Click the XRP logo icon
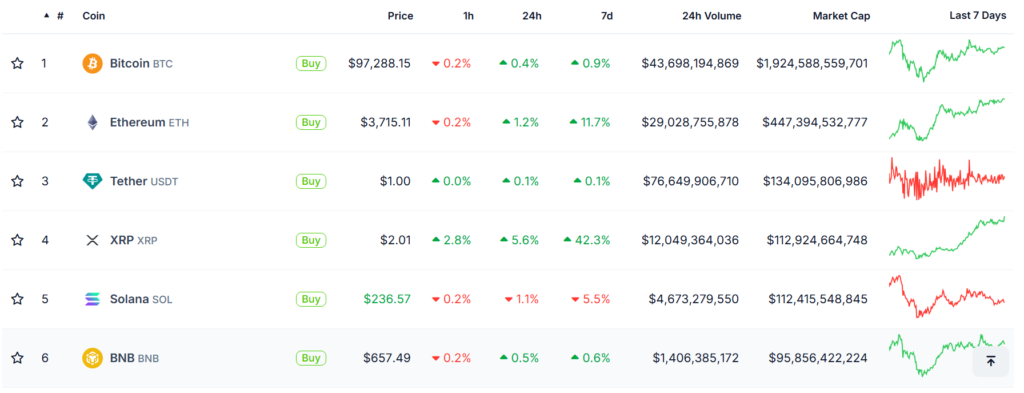Screen dimensions: 1024x393 92,240
